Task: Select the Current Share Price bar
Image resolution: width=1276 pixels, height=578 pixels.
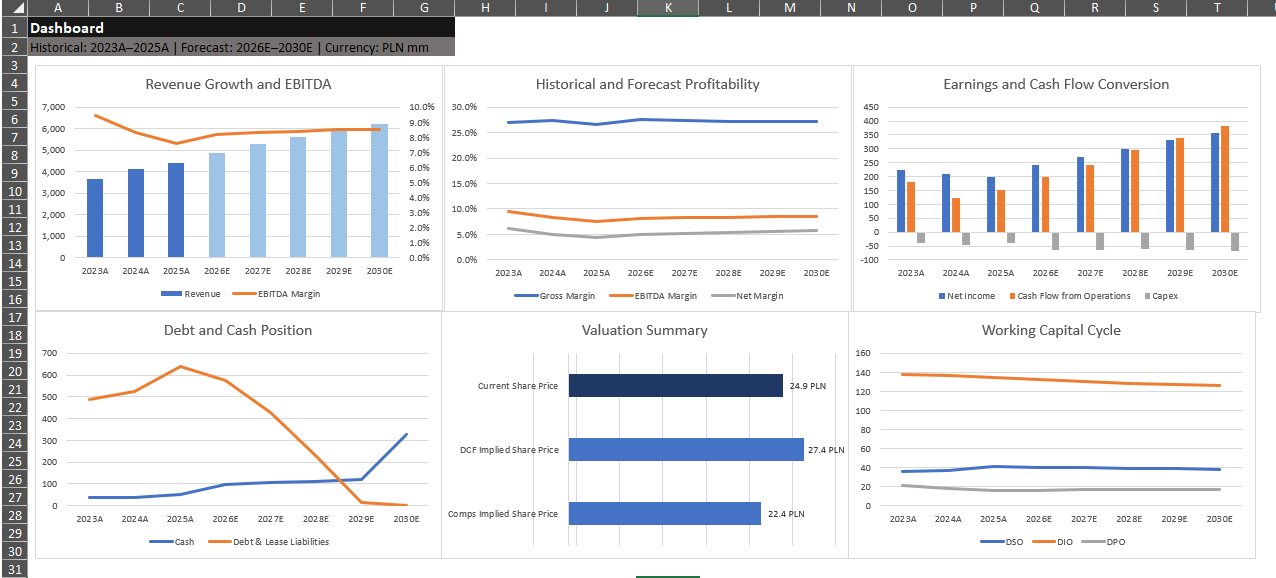Action: (676, 385)
